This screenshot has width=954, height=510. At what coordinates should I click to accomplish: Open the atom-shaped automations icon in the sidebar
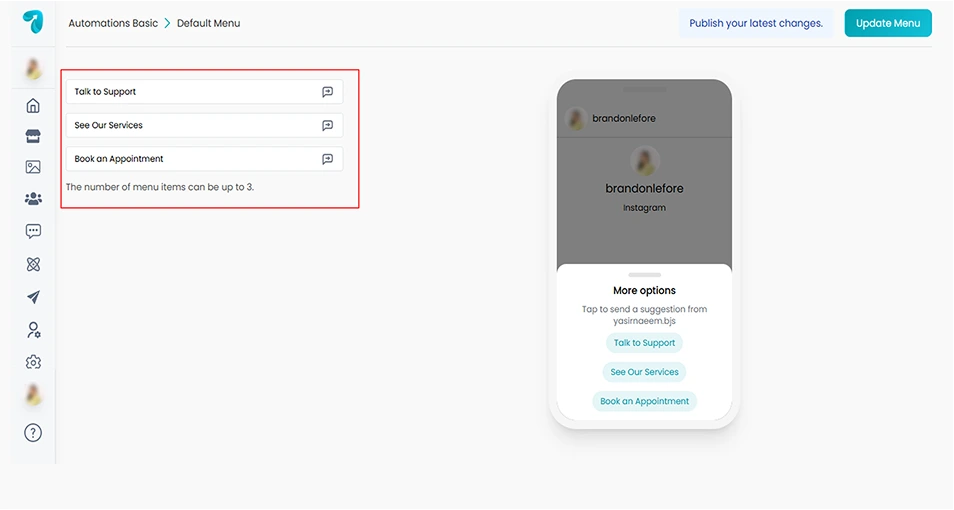tap(33, 264)
